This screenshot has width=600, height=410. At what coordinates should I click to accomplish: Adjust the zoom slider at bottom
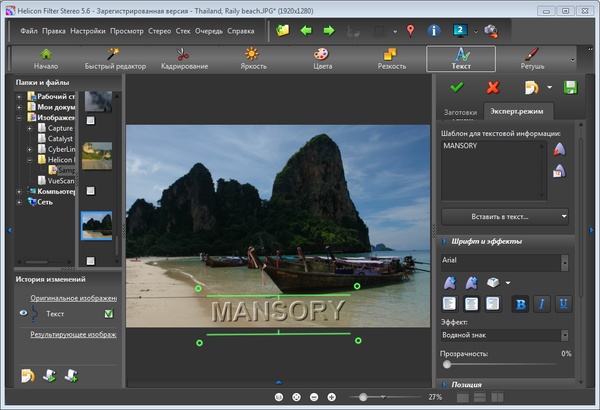pyautogui.click(x=363, y=397)
